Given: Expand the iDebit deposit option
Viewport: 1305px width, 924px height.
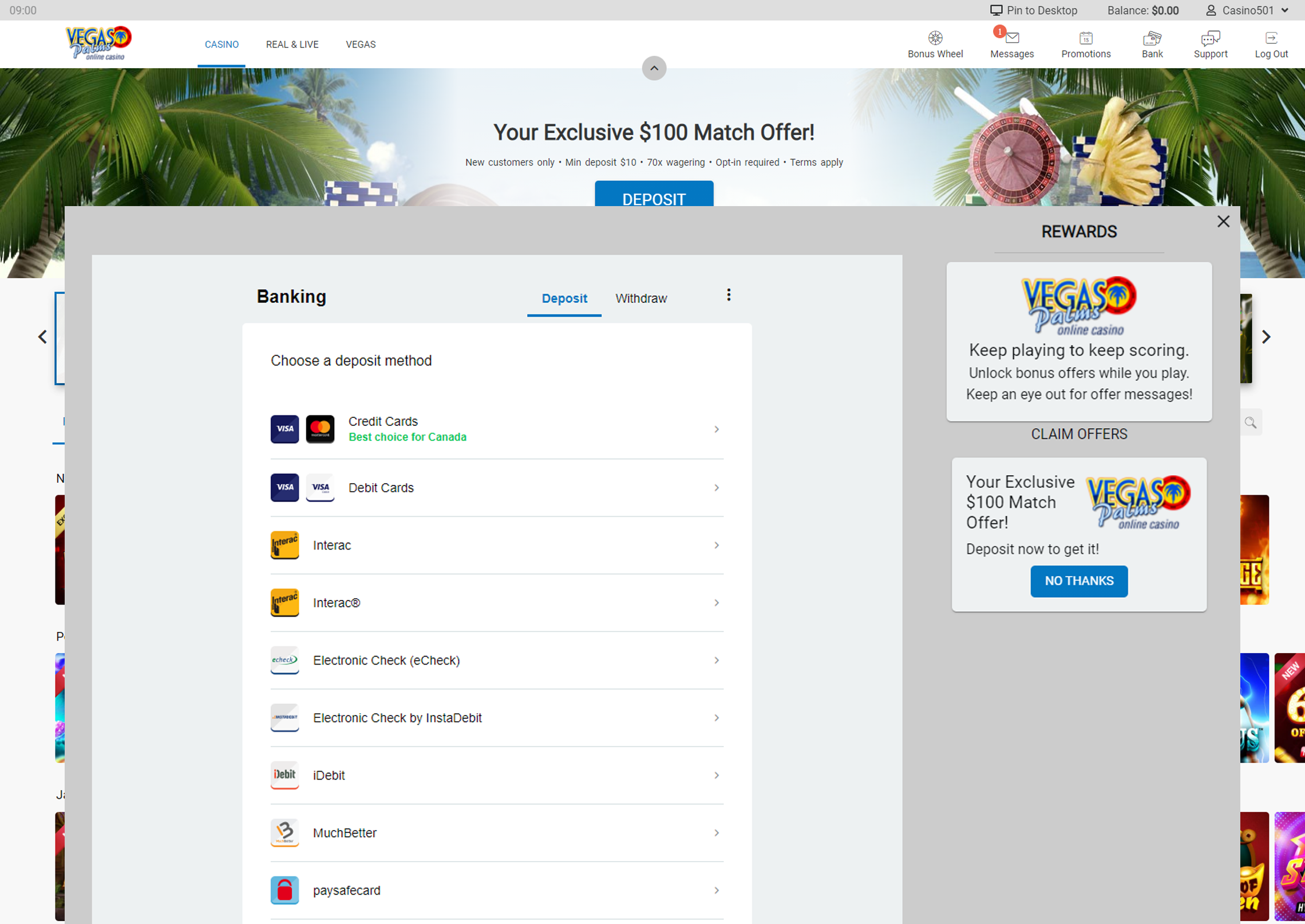Looking at the screenshot, I should tap(496, 775).
